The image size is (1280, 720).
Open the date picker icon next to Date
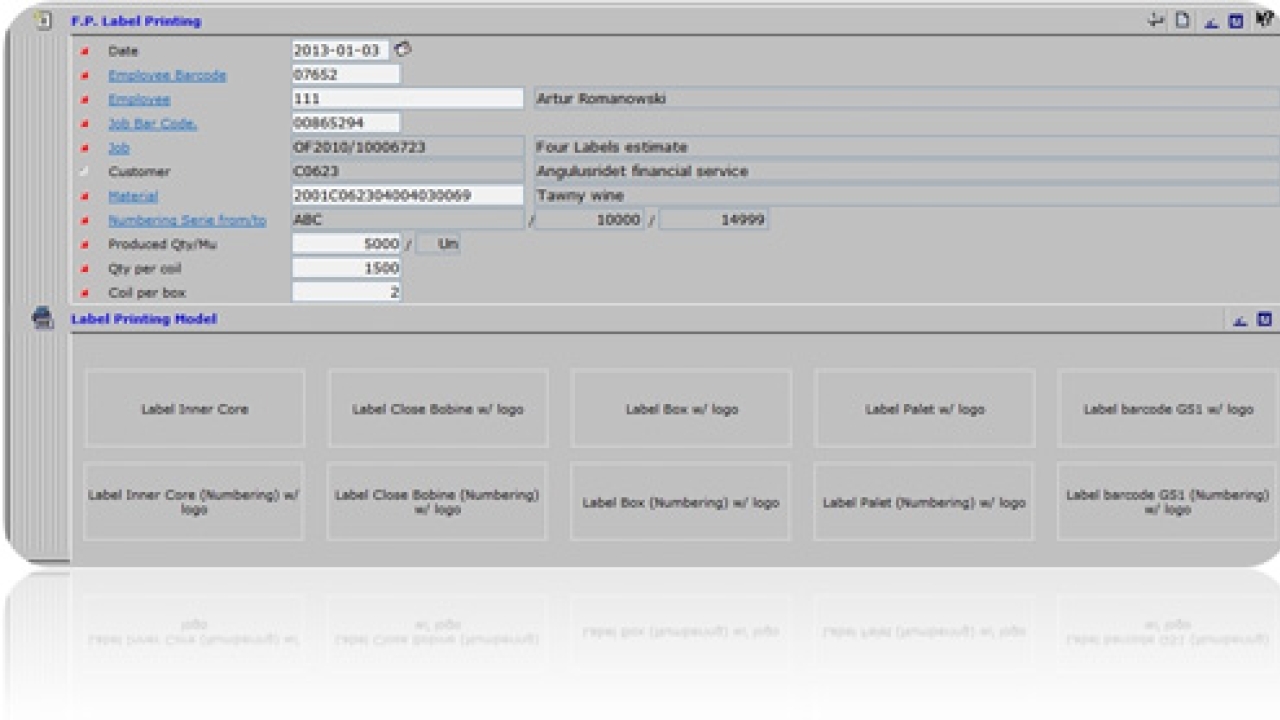pos(402,49)
